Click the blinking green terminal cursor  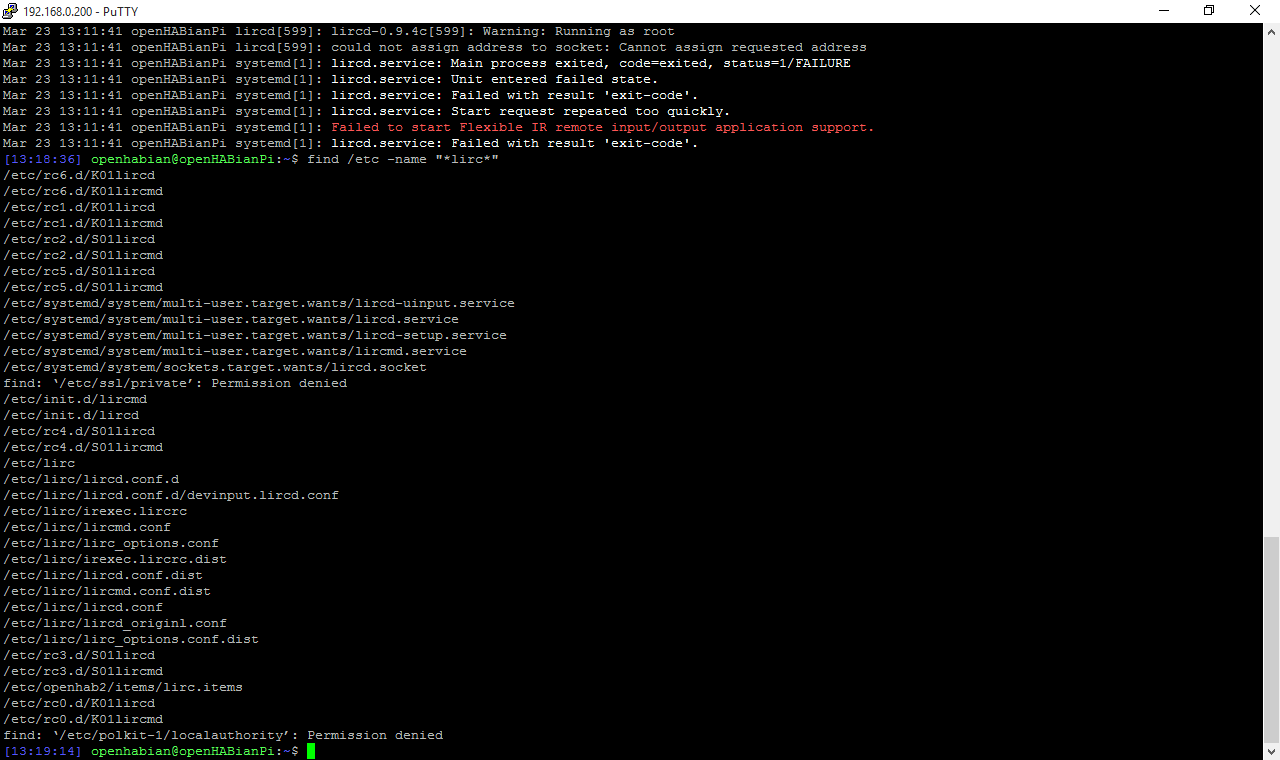[x=310, y=750]
